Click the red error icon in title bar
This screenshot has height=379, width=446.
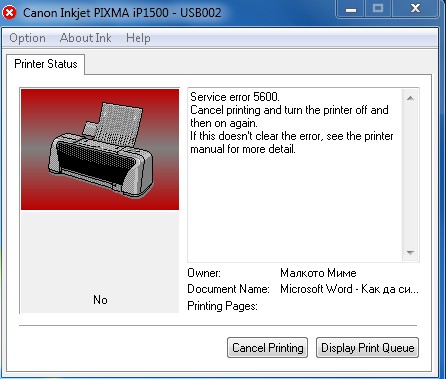[x=9, y=13]
